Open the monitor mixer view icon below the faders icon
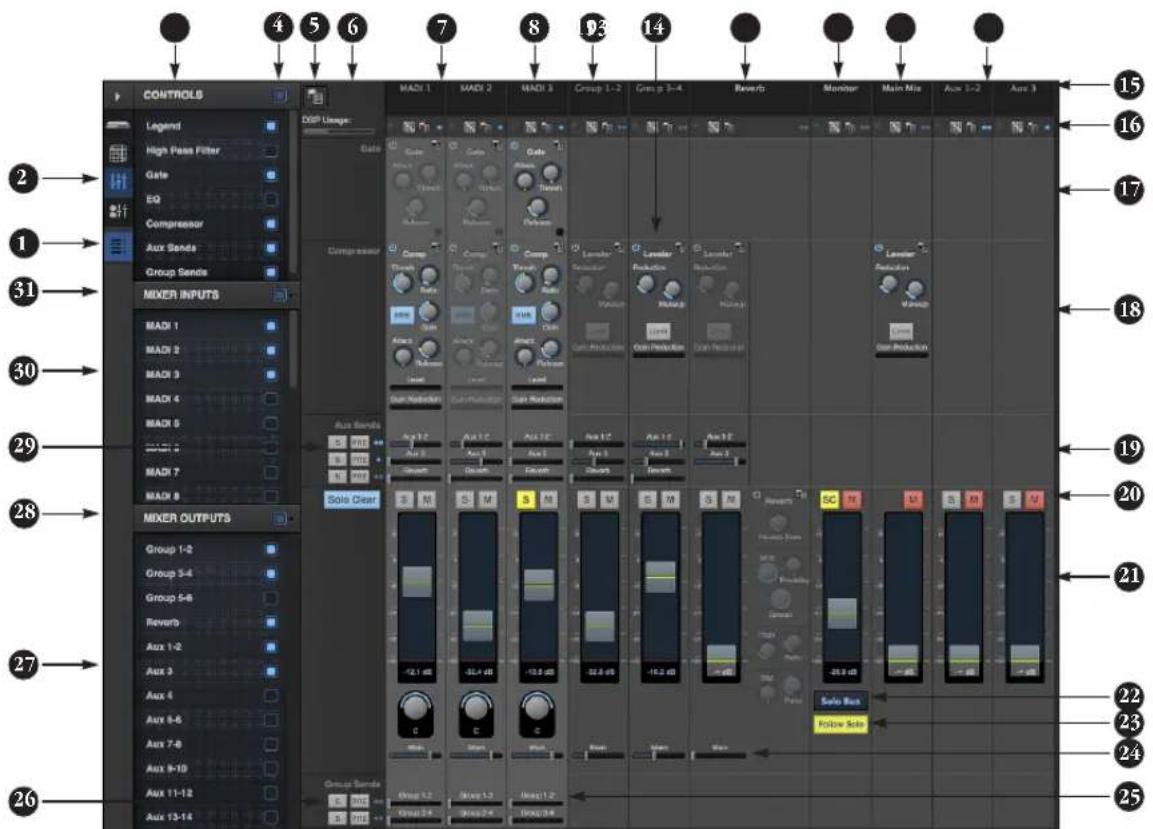 [x=118, y=212]
